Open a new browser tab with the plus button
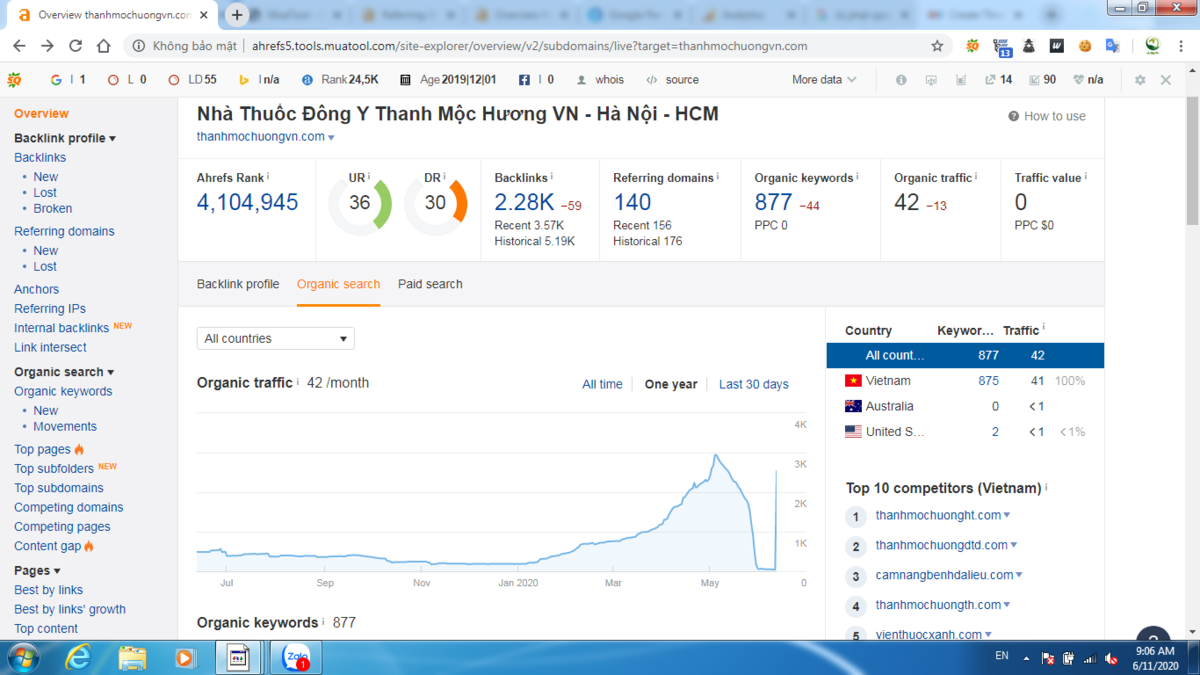The width and height of the screenshot is (1200, 675). pyautogui.click(x=237, y=15)
